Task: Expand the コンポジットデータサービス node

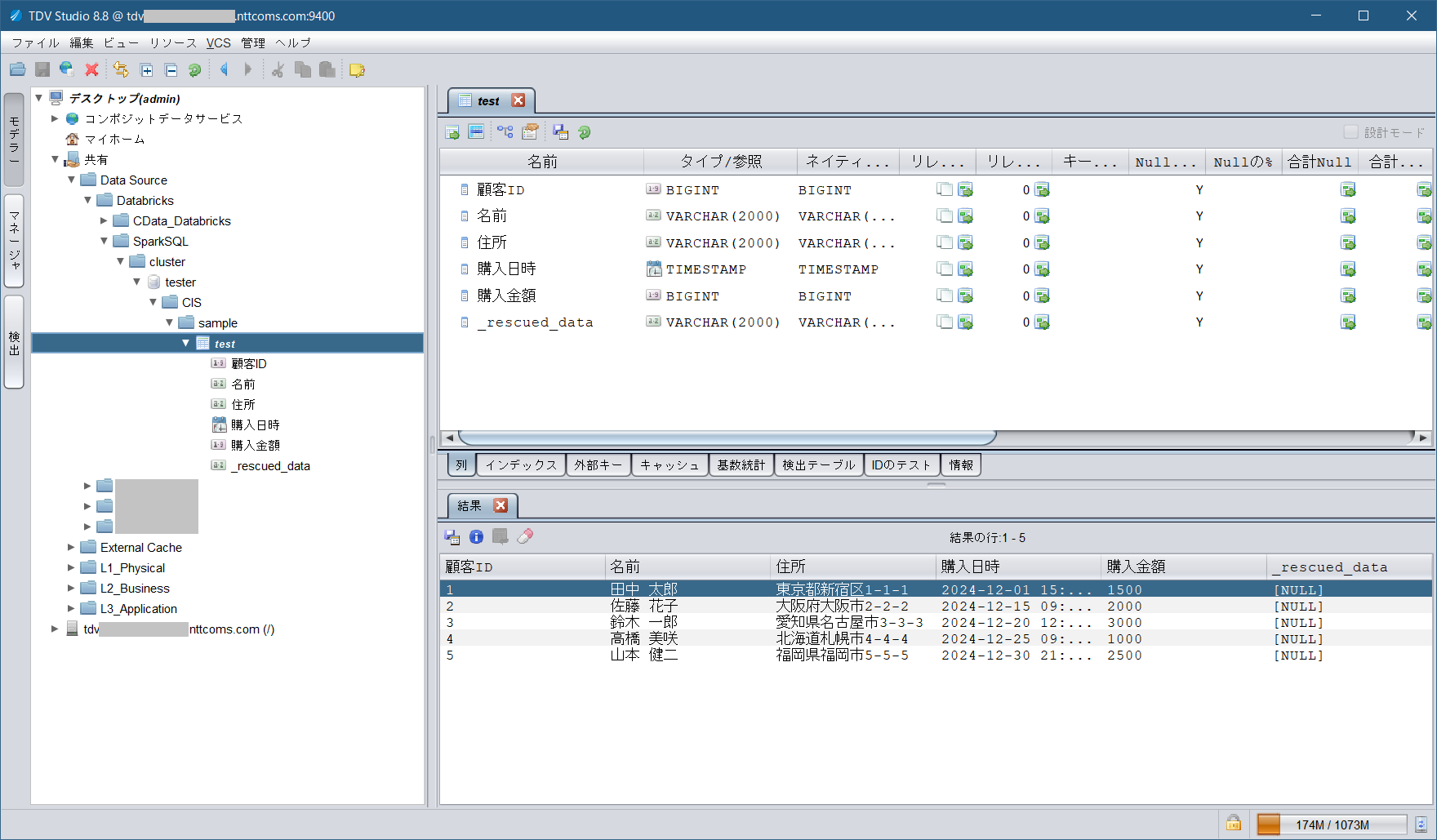Action: pyautogui.click(x=55, y=118)
